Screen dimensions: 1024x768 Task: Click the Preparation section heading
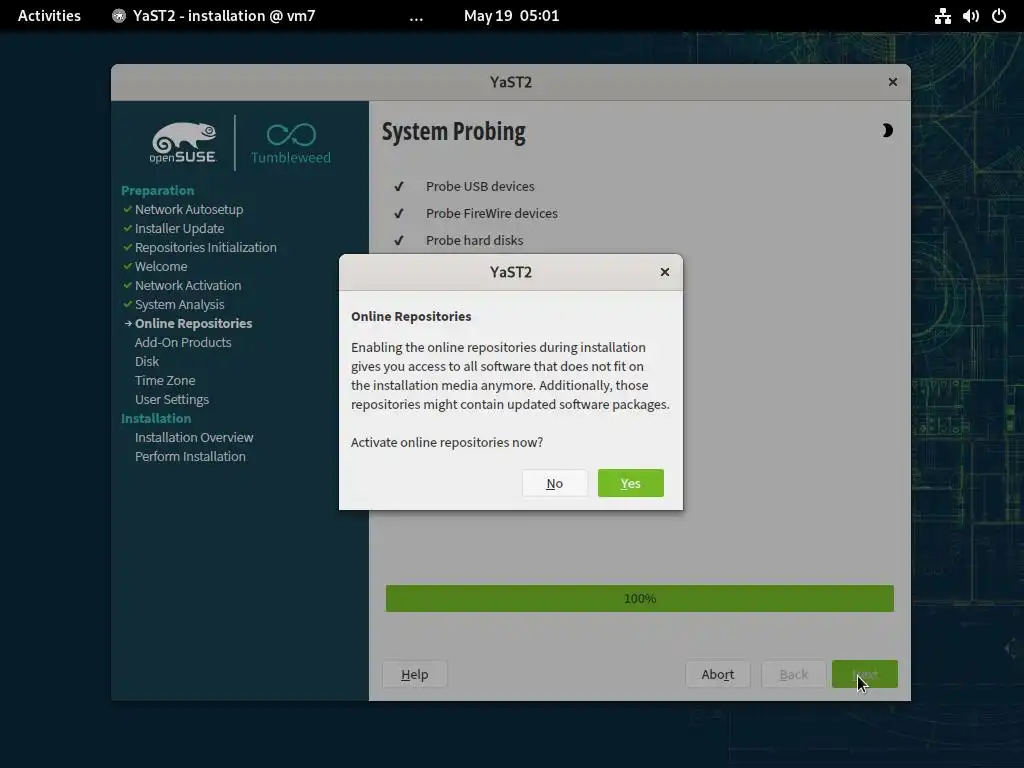(157, 191)
